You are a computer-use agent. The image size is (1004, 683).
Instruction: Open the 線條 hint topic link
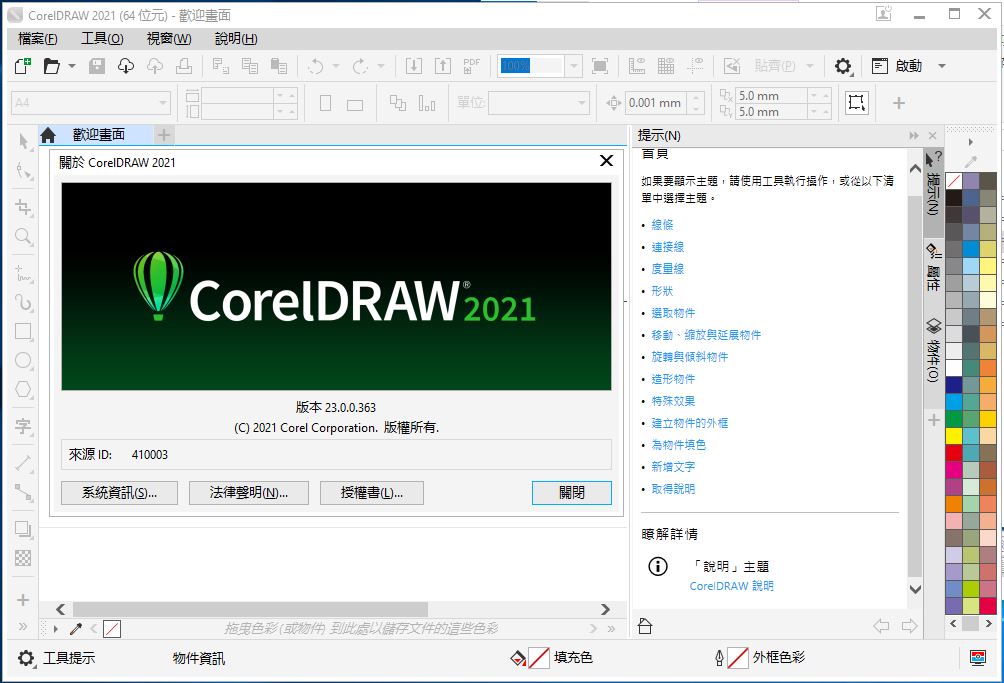pos(663,225)
